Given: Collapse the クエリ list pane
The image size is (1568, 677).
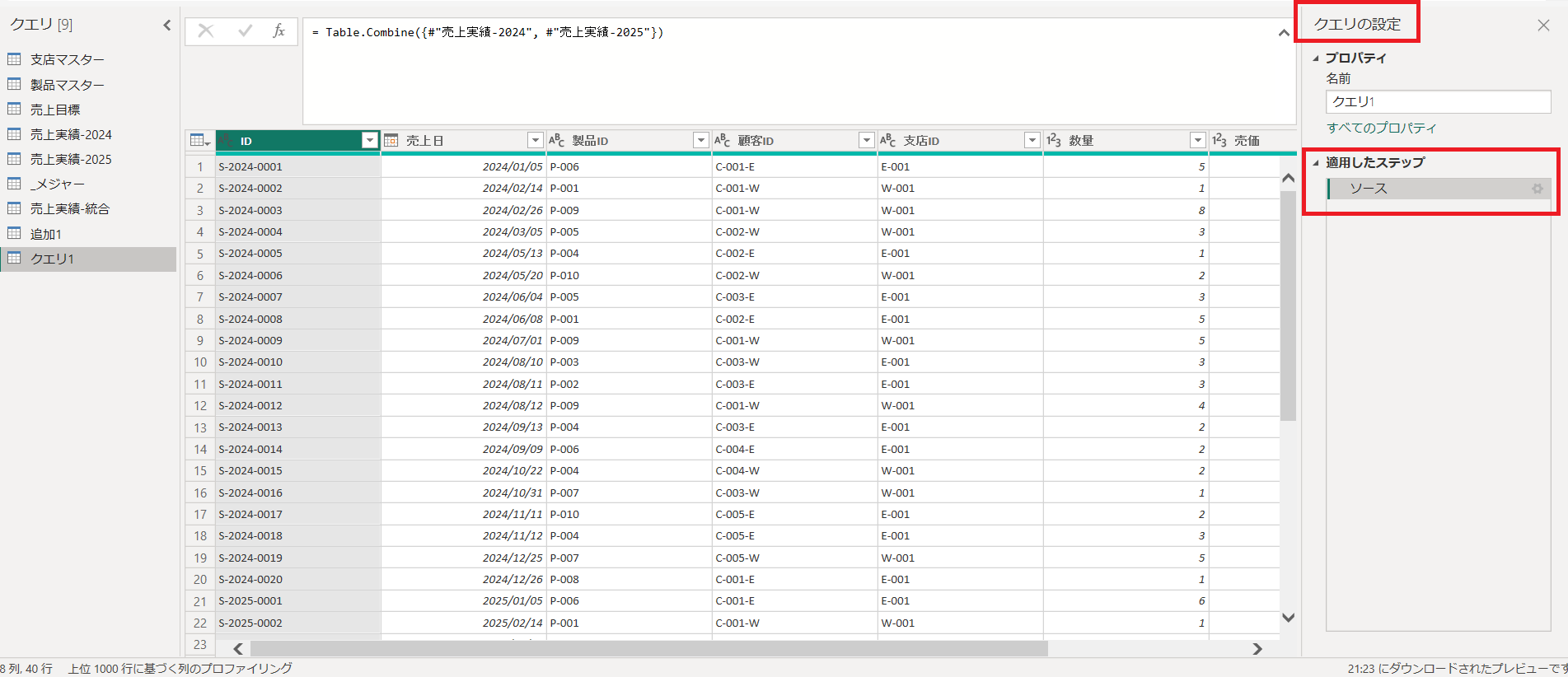Looking at the screenshot, I should coord(167,26).
